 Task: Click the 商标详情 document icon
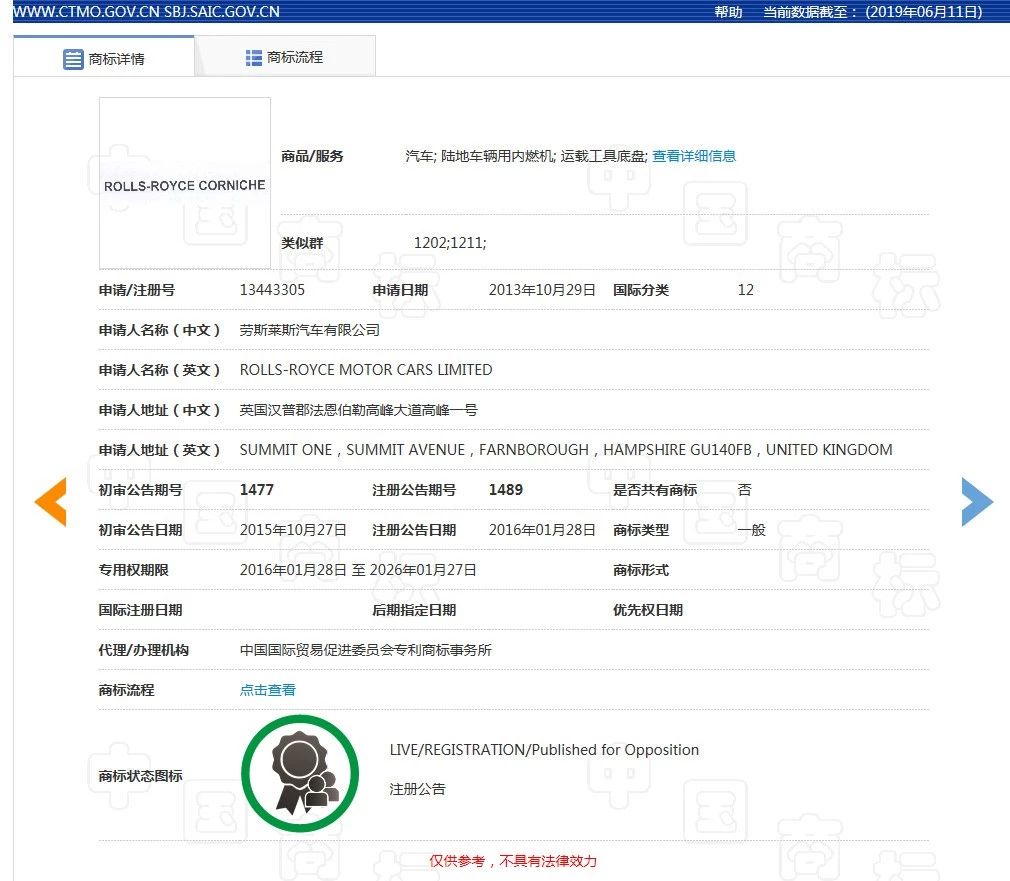[73, 59]
